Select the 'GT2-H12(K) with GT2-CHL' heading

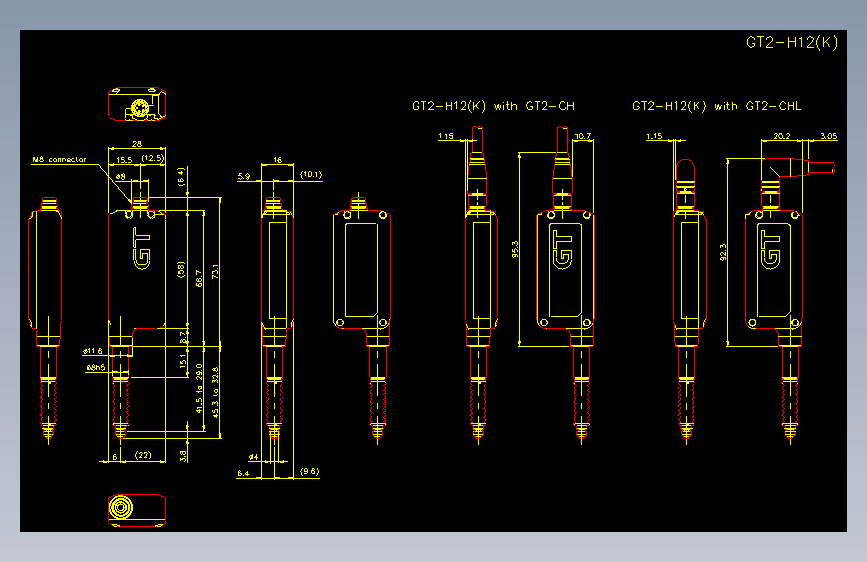pos(717,106)
